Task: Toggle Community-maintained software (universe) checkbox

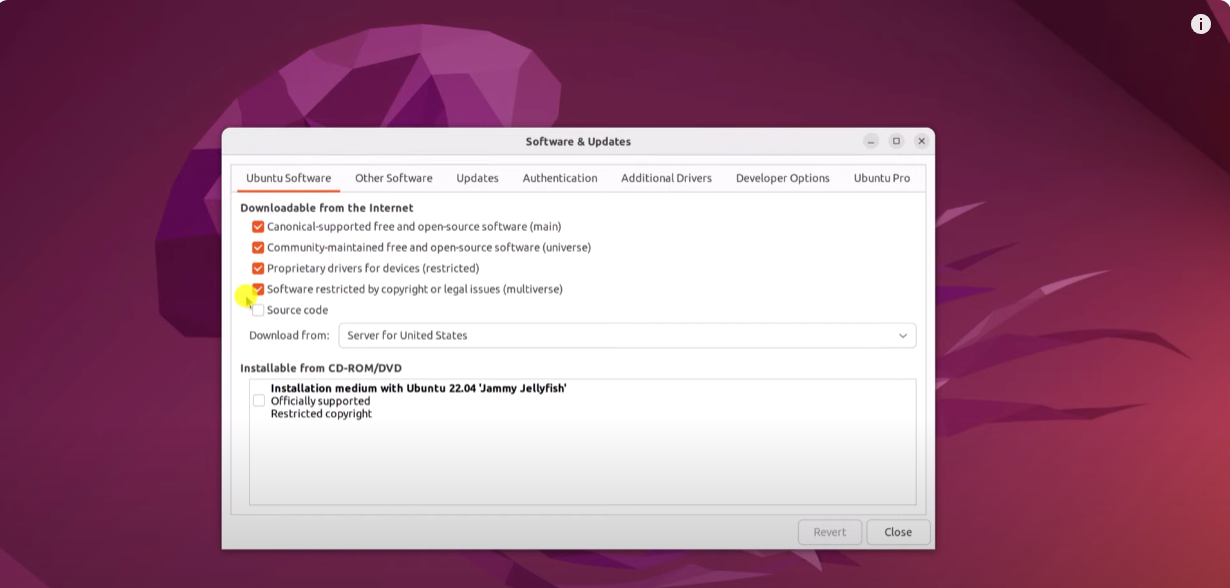Action: (x=258, y=248)
